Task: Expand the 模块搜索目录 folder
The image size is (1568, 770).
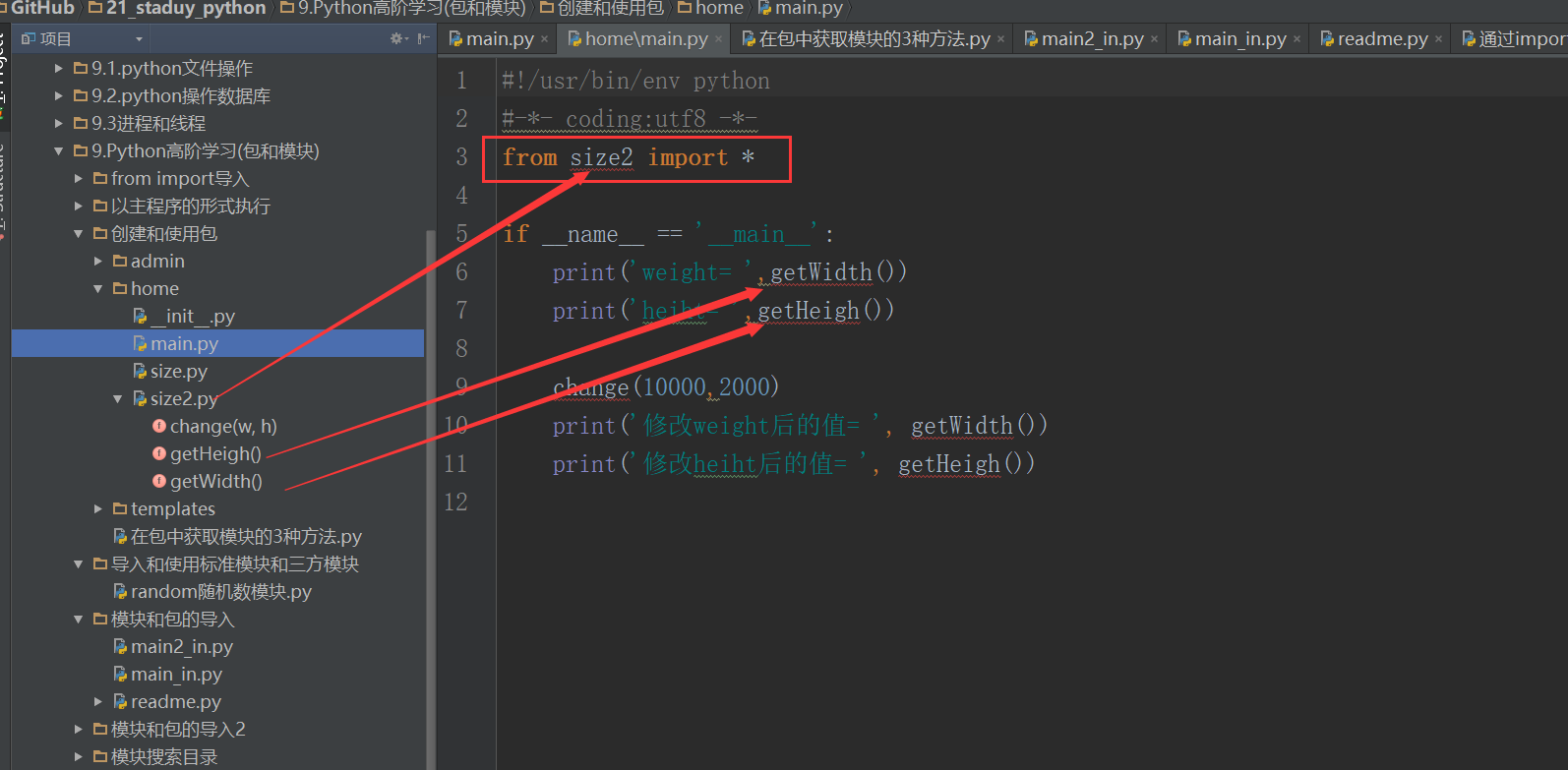Action: 78,757
